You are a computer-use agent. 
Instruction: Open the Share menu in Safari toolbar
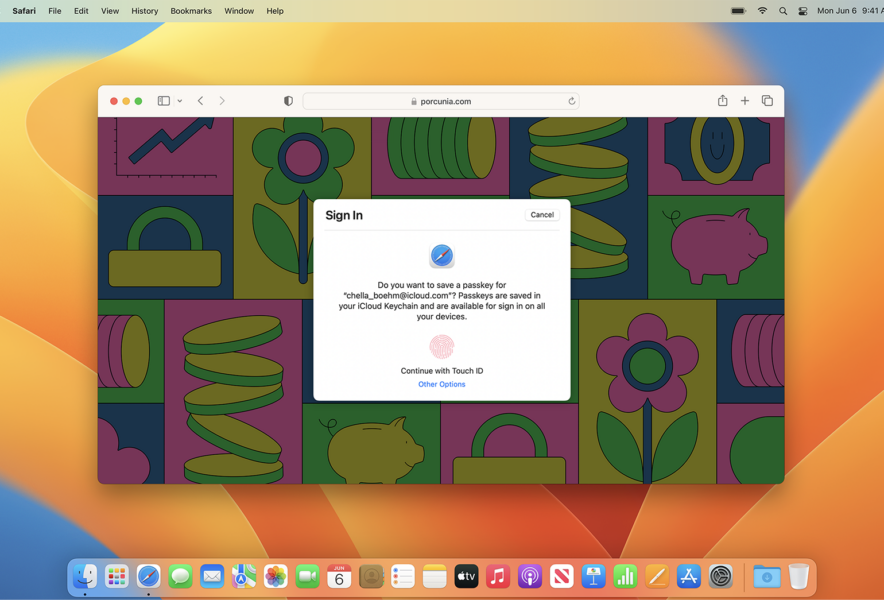coord(722,100)
